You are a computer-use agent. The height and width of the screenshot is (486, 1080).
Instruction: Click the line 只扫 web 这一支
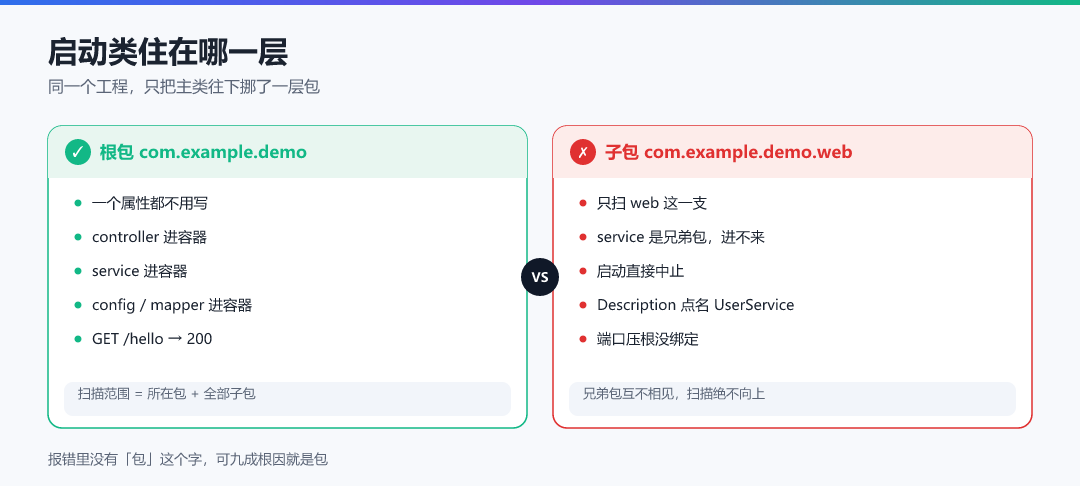coord(652,203)
